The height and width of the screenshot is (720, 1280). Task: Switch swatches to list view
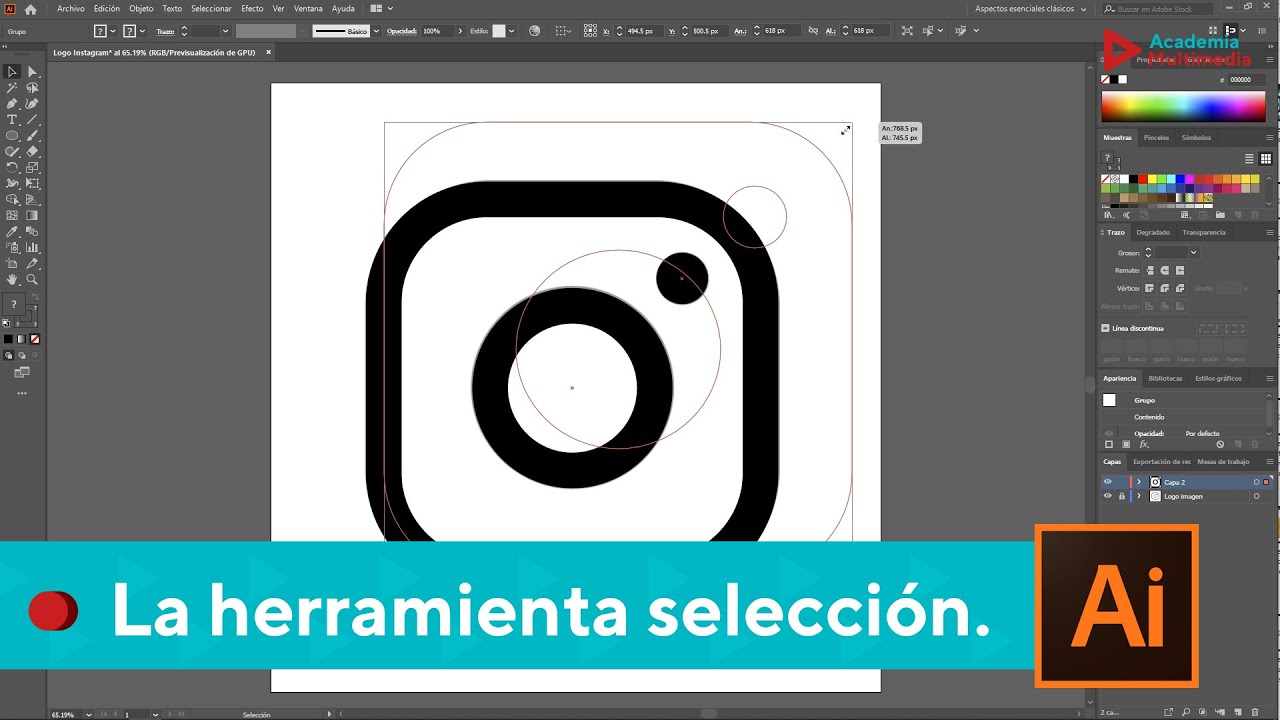click(x=1249, y=158)
